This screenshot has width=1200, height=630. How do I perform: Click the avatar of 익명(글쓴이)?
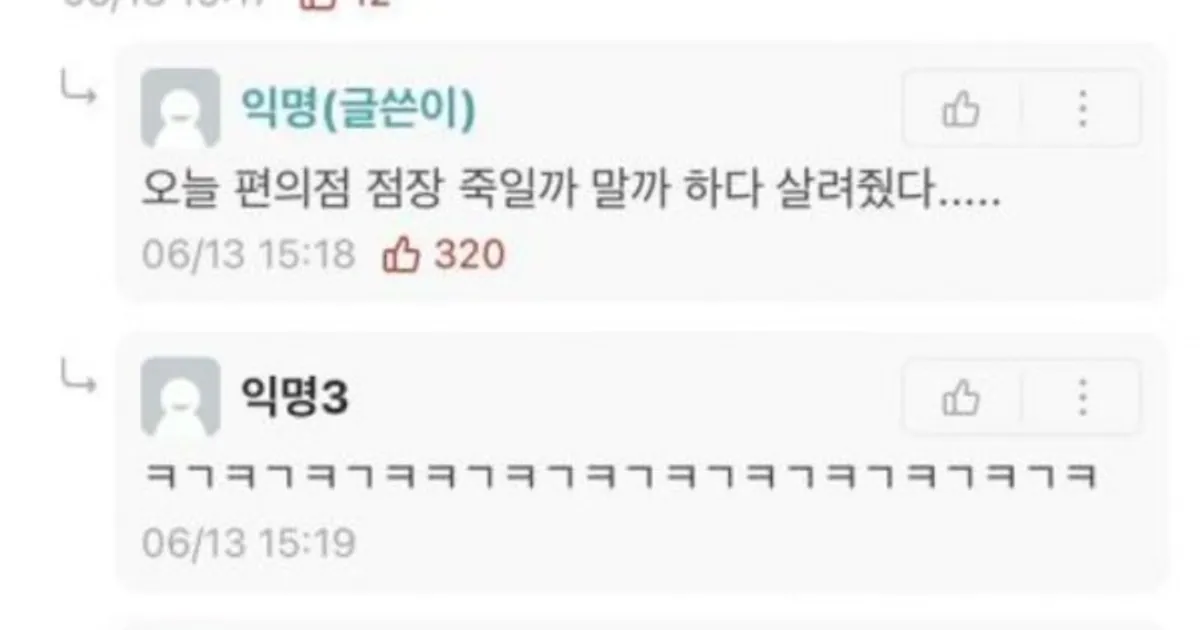tap(181, 108)
